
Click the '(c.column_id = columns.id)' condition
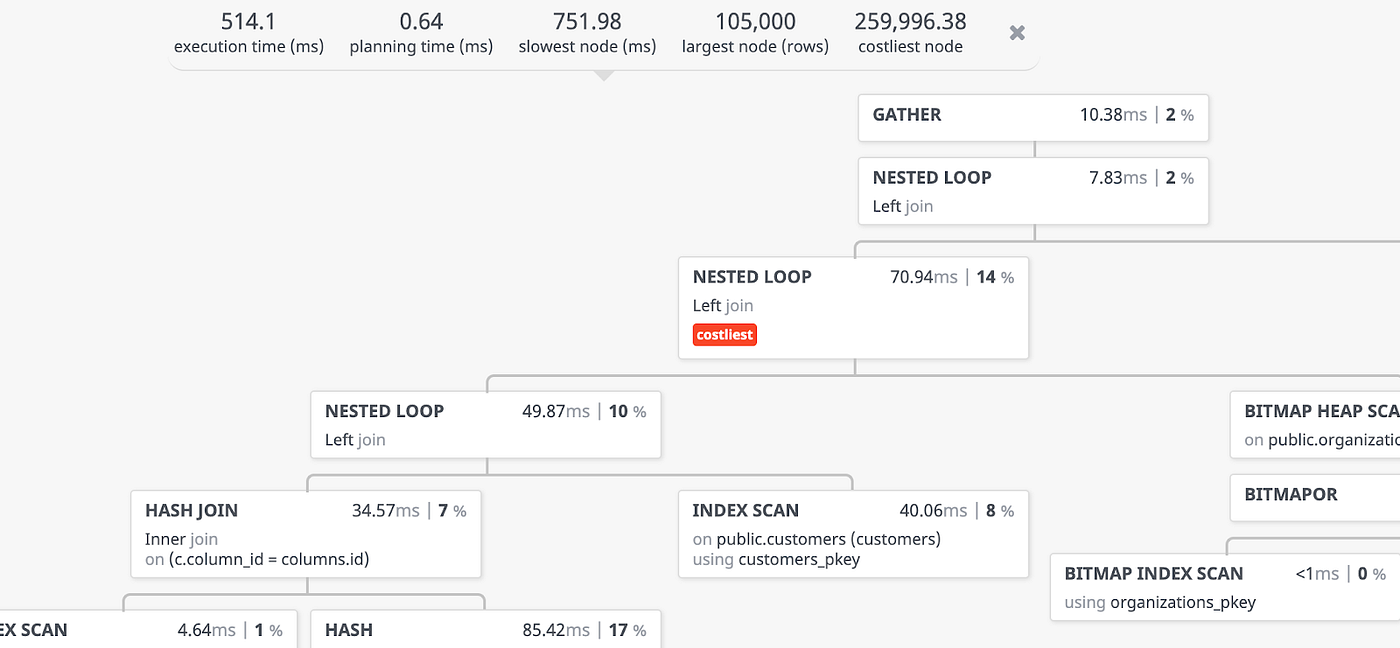coord(268,560)
